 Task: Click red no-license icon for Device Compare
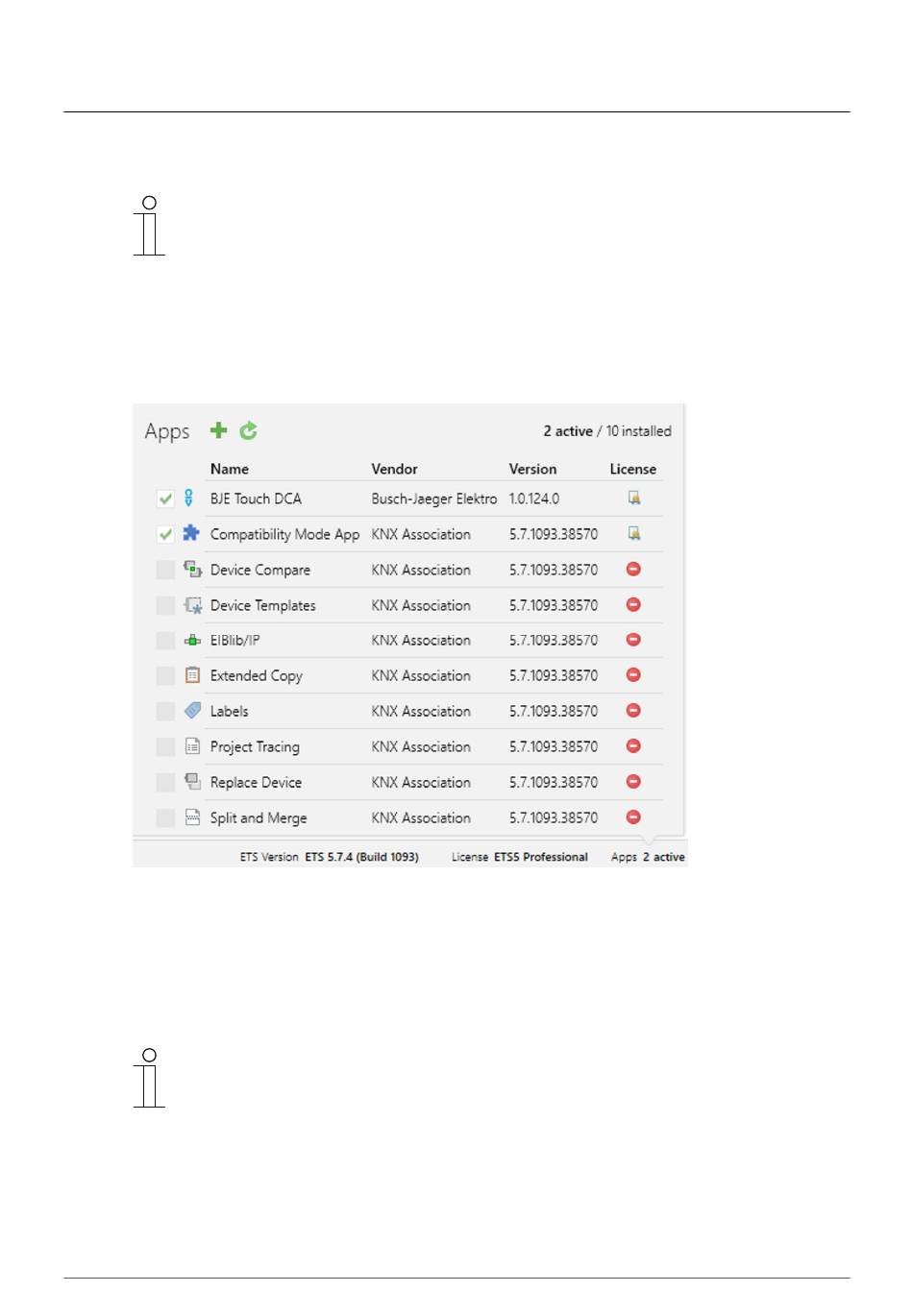point(633,569)
